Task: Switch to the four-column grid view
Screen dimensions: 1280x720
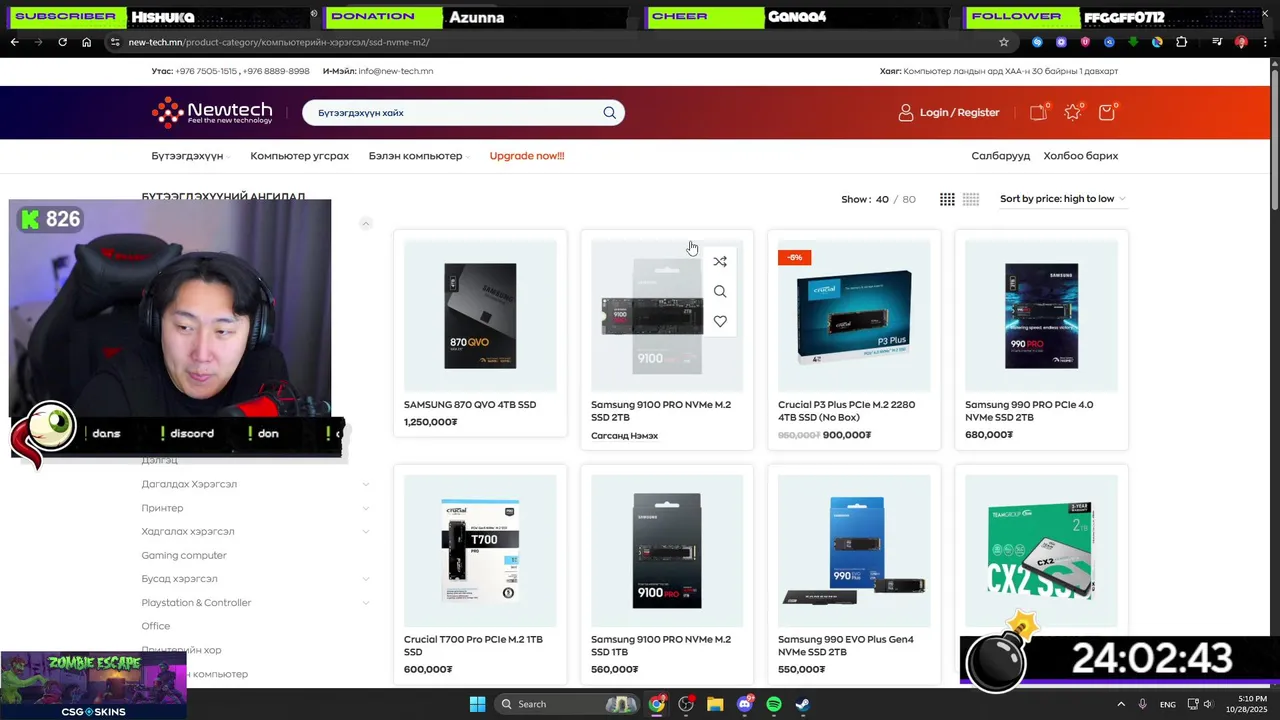Action: pyautogui.click(x=971, y=199)
